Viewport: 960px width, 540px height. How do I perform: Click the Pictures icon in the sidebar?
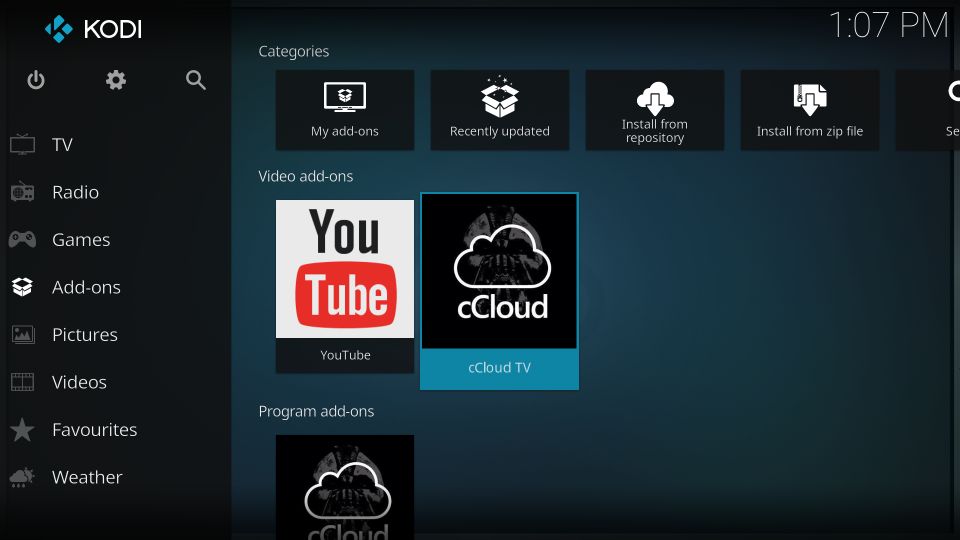point(23,334)
